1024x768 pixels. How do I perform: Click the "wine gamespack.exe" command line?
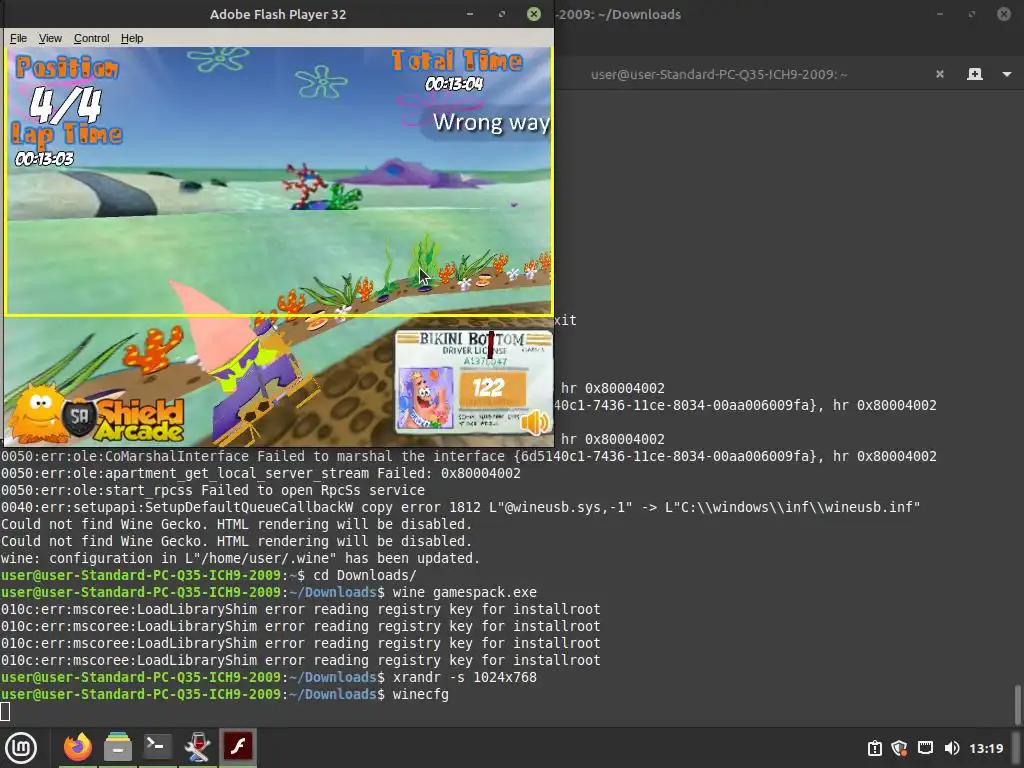(464, 592)
